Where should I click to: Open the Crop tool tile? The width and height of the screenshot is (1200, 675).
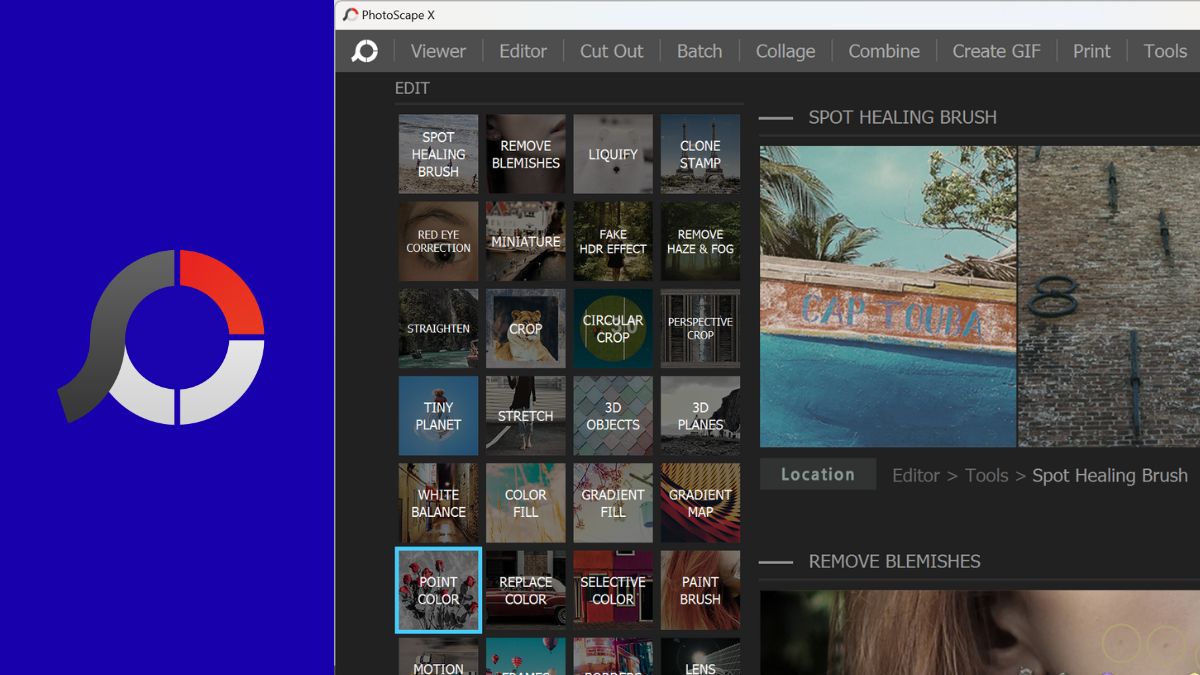point(526,328)
